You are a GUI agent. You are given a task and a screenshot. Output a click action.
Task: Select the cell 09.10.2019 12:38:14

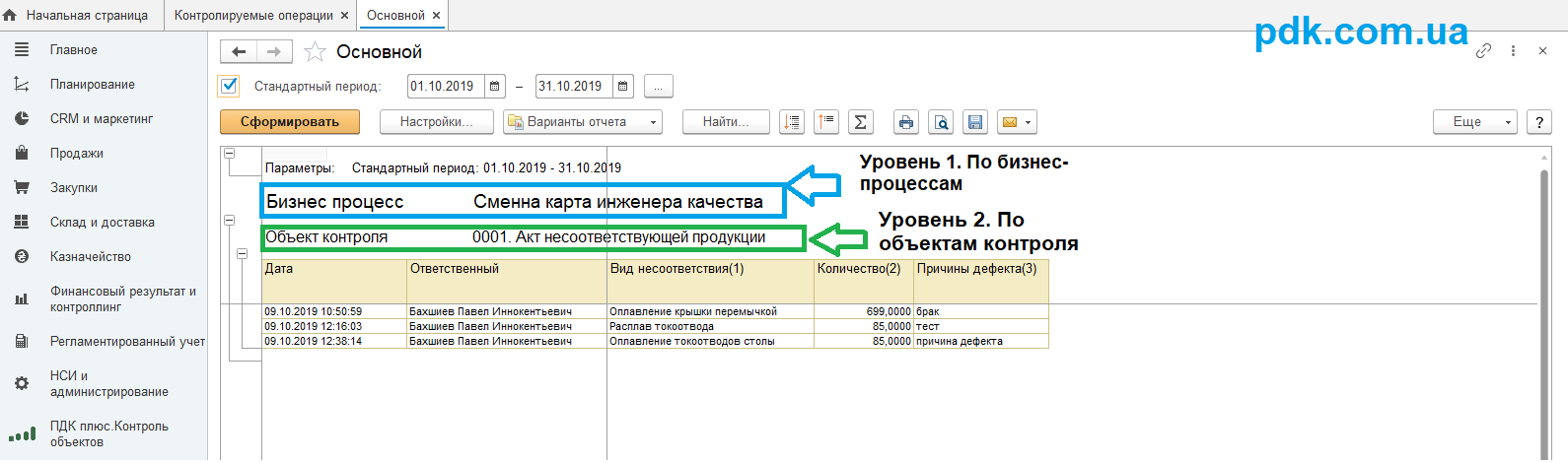[334, 341]
